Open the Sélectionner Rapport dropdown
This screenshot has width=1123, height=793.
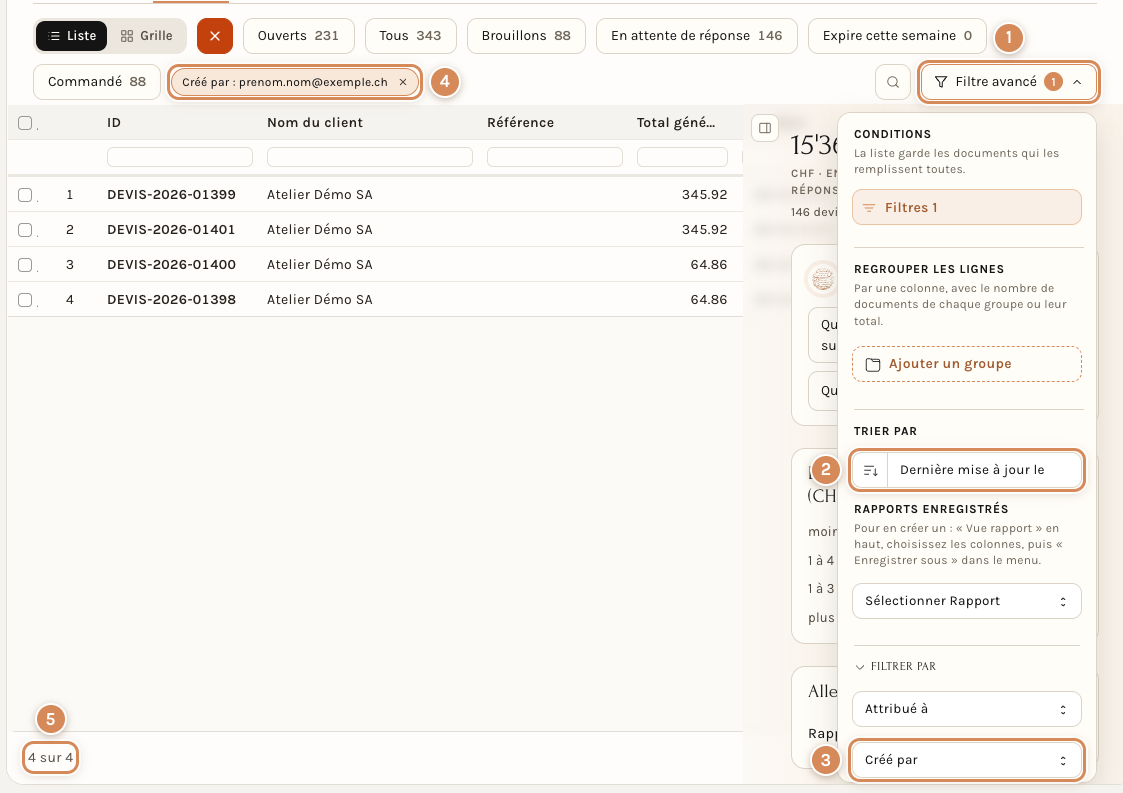[x=966, y=601]
